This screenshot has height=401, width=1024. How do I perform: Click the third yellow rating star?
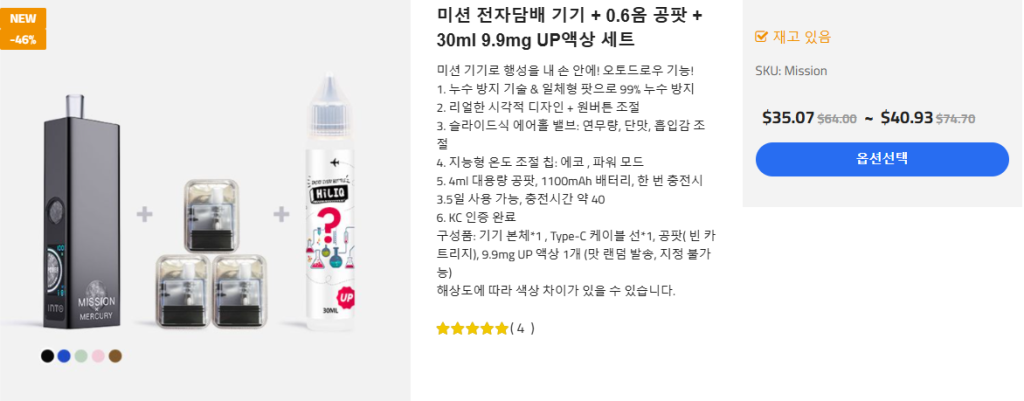pyautogui.click(x=472, y=329)
